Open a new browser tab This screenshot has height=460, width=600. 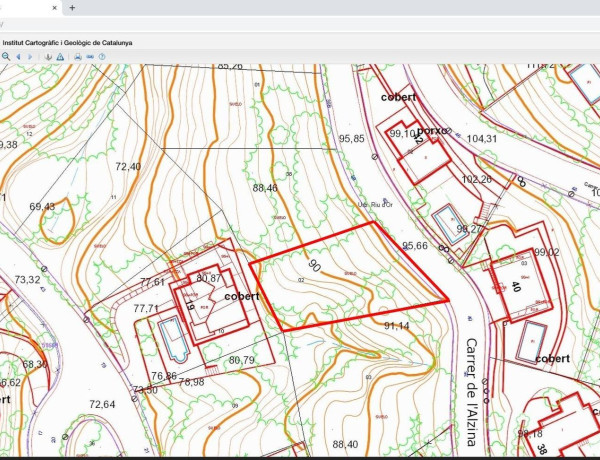pos(72,8)
